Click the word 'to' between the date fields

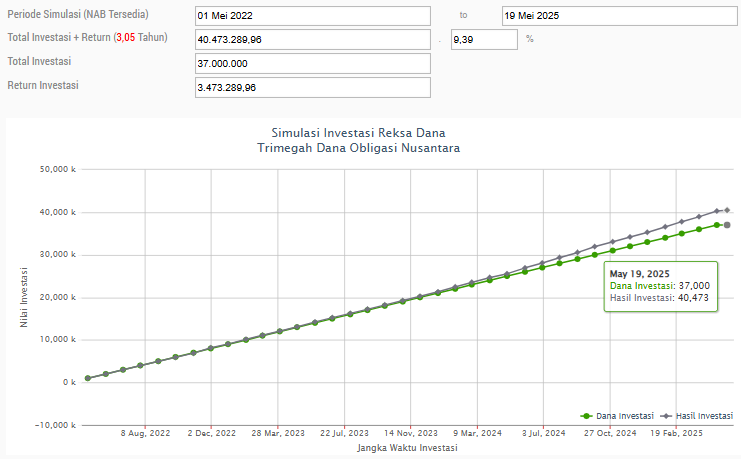(x=463, y=15)
